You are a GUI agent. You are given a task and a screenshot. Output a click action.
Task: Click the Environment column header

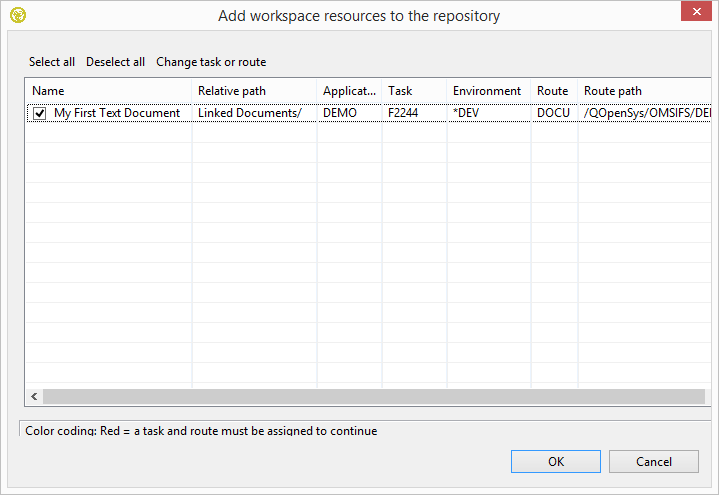click(487, 91)
